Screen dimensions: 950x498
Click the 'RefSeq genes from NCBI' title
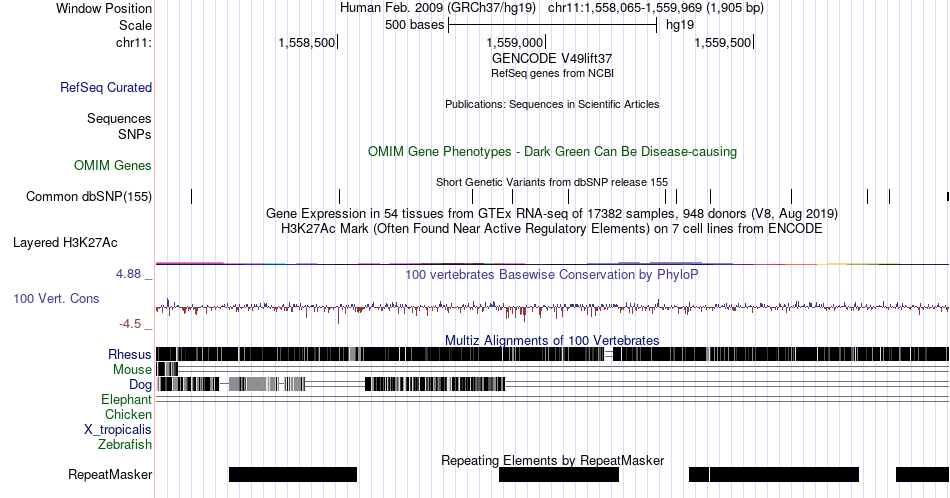[x=552, y=73]
